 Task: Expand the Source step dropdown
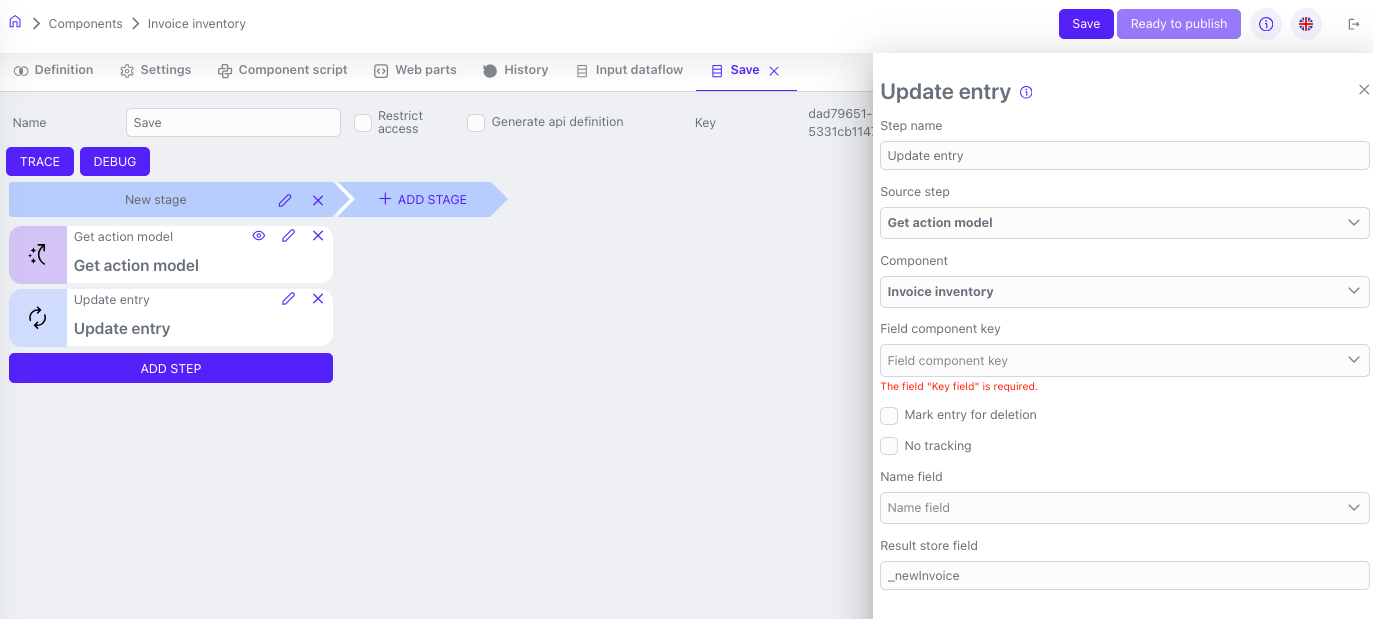pyautogui.click(x=1124, y=223)
